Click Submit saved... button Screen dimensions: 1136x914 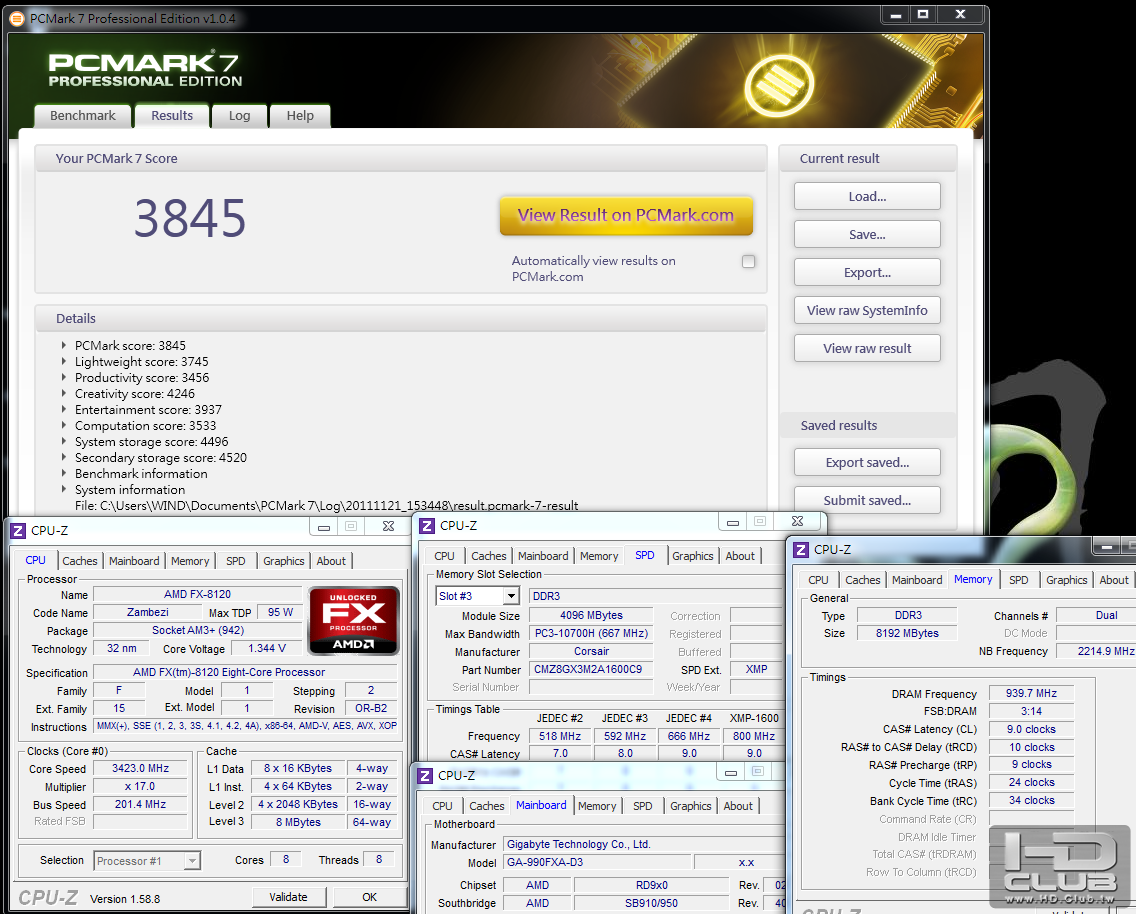[x=867, y=500]
